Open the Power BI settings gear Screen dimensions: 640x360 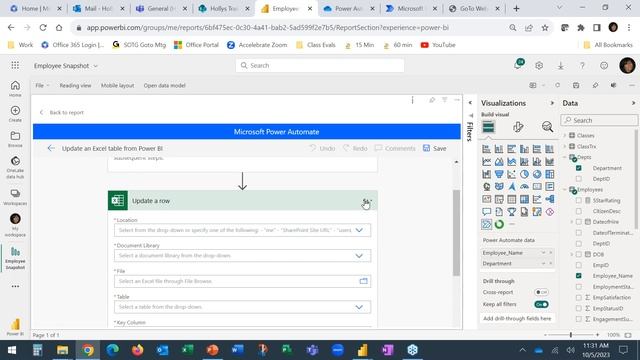(x=539, y=65)
